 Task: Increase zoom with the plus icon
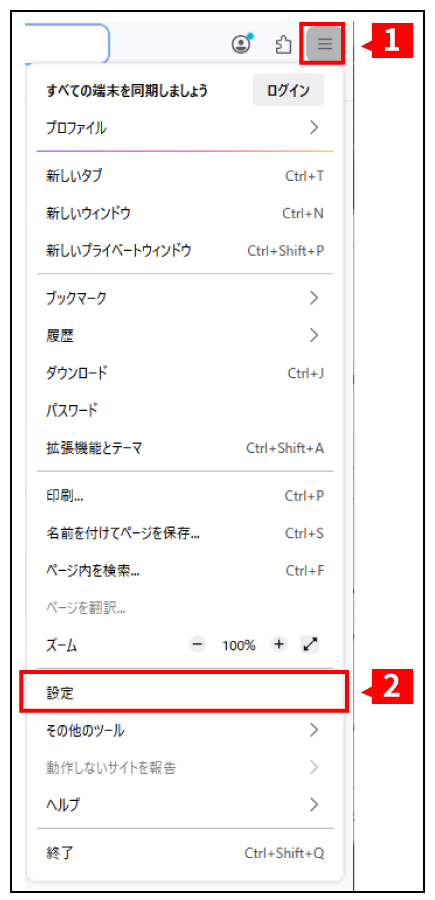[279, 645]
